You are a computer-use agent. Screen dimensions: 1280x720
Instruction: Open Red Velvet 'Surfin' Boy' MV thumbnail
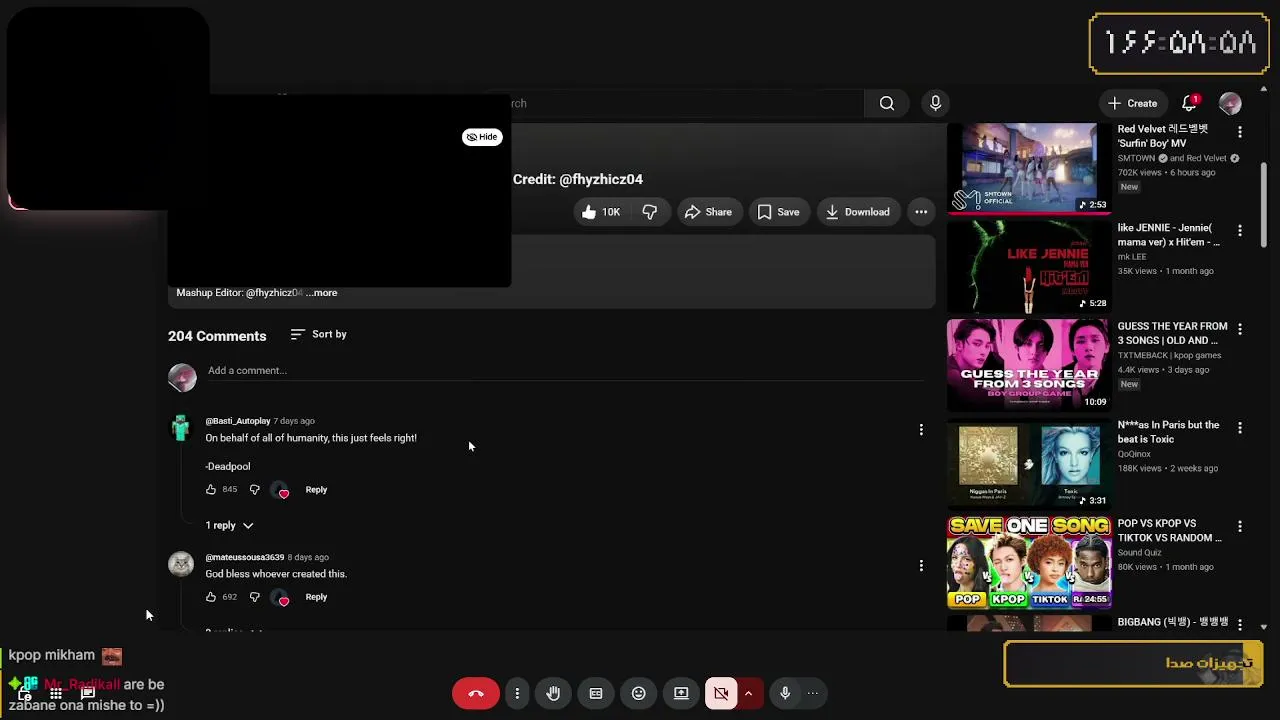point(1028,168)
